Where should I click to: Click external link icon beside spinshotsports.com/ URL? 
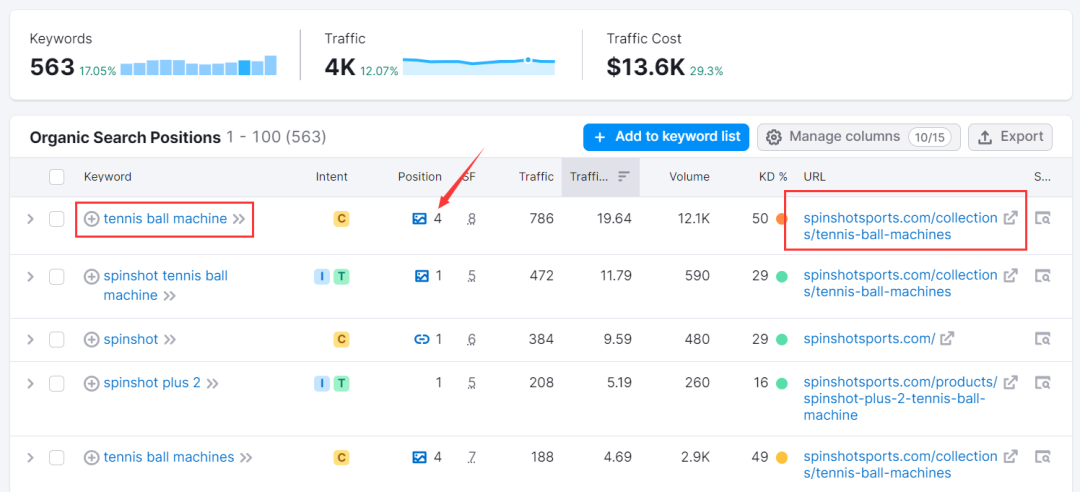[946, 339]
